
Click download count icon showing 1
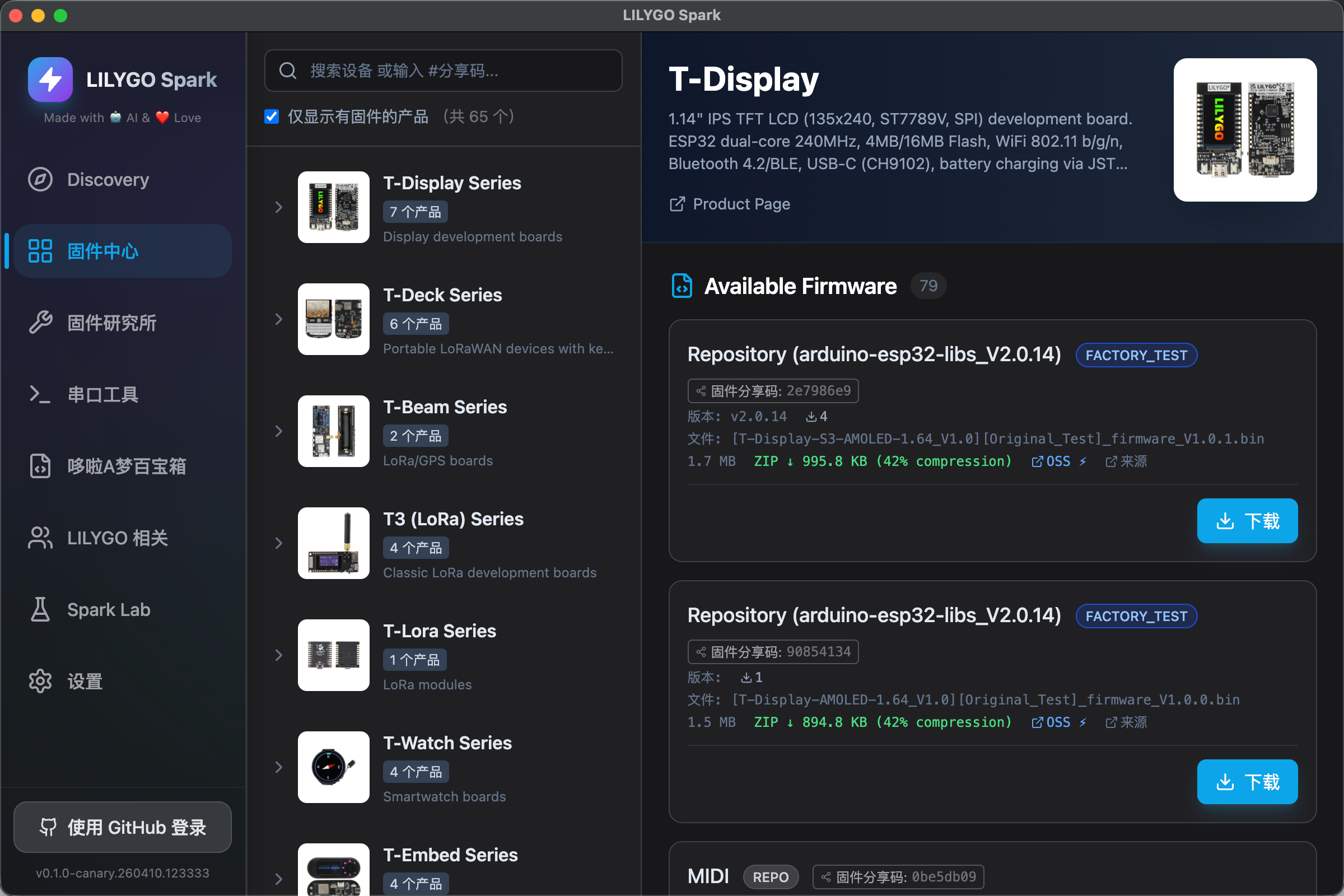(x=746, y=678)
